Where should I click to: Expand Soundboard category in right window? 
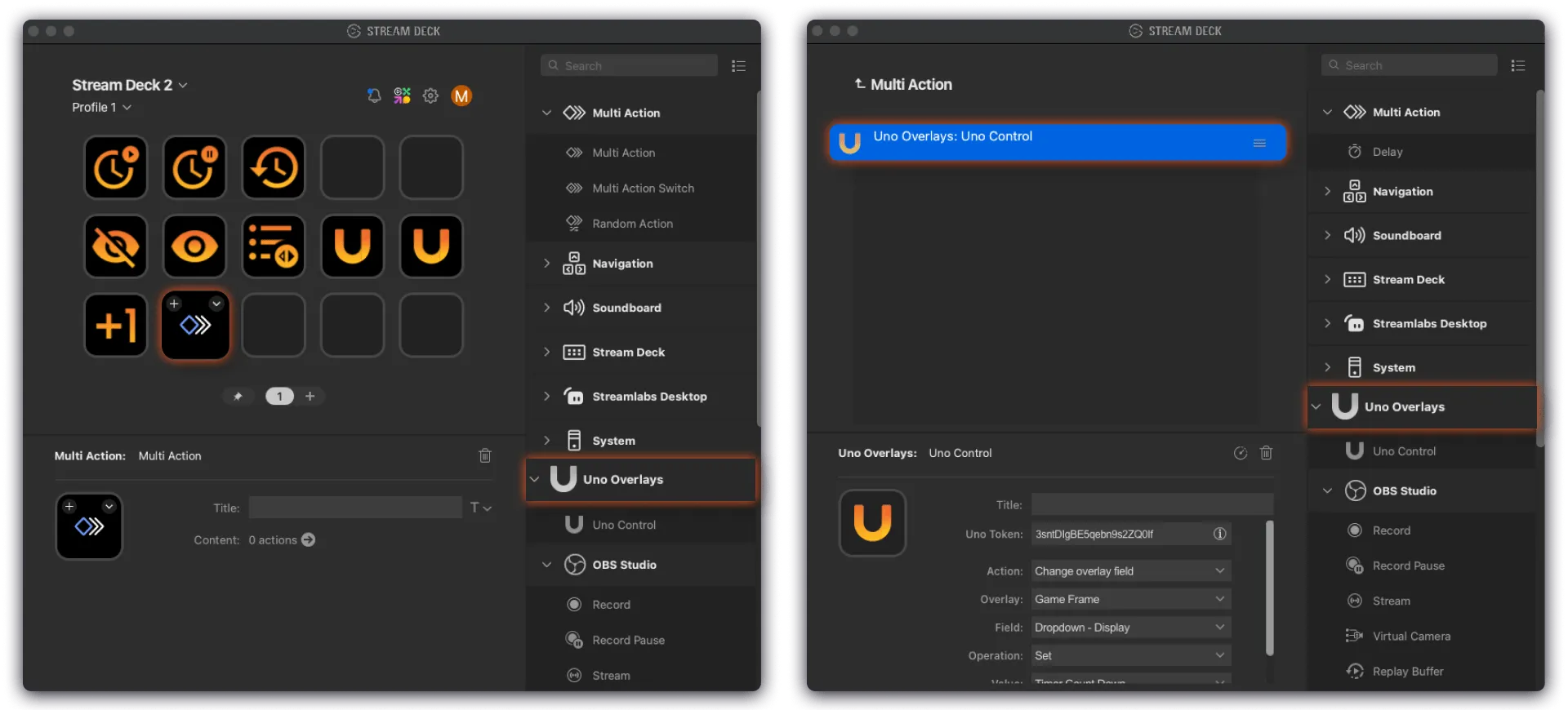[x=1327, y=235]
